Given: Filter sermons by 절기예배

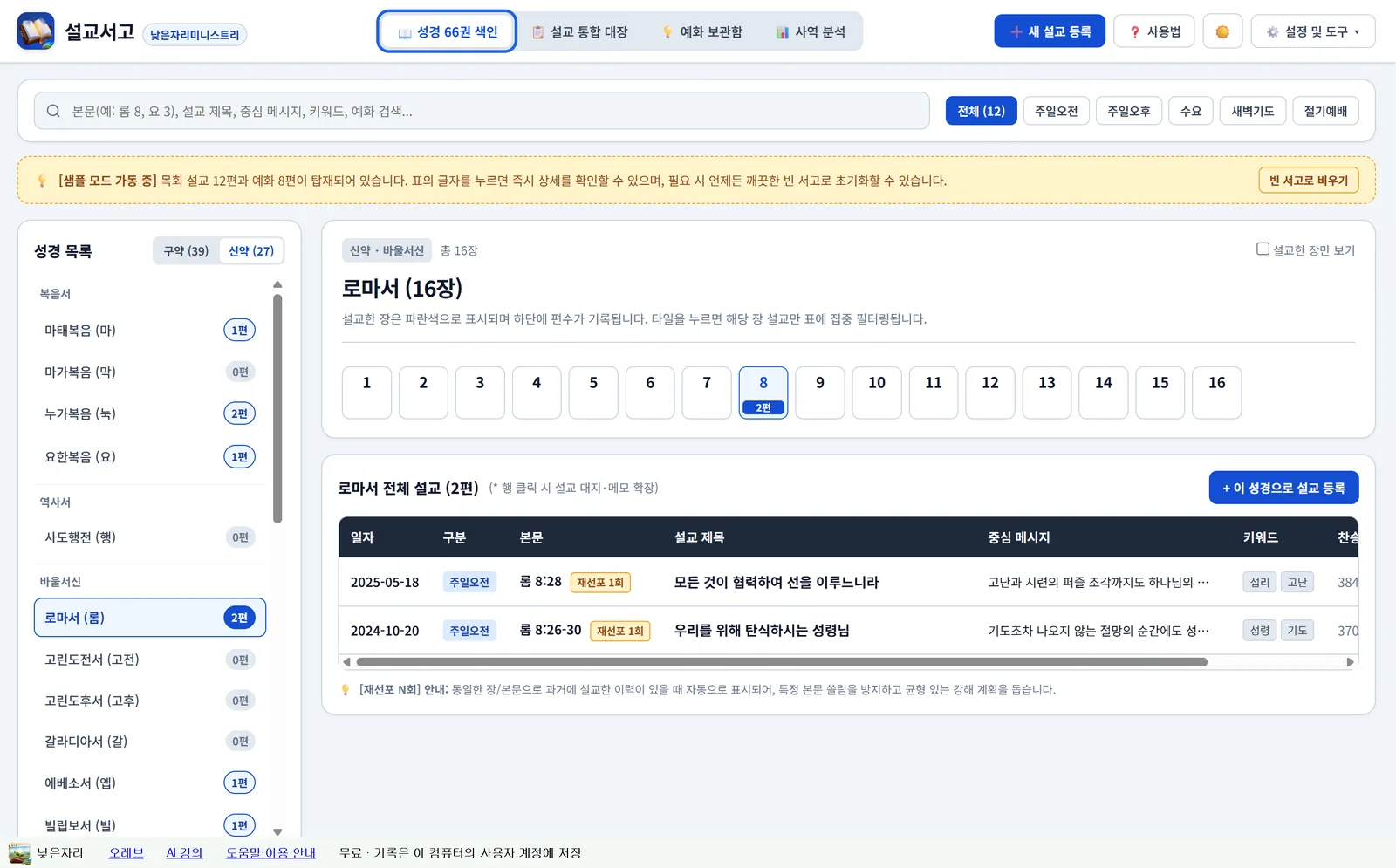Looking at the screenshot, I should pyautogui.click(x=1325, y=111).
